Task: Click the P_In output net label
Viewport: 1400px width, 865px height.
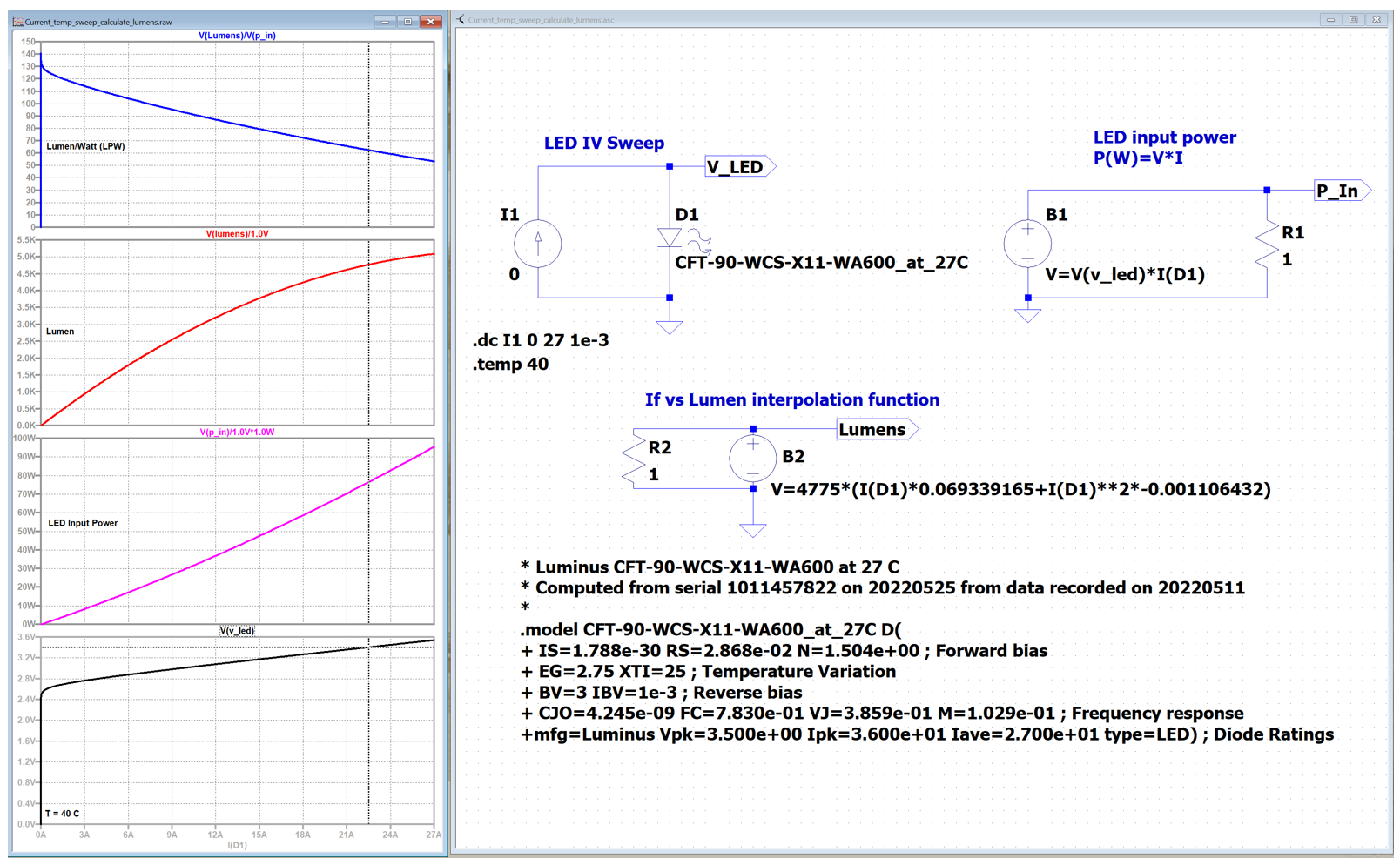Action: (1340, 191)
